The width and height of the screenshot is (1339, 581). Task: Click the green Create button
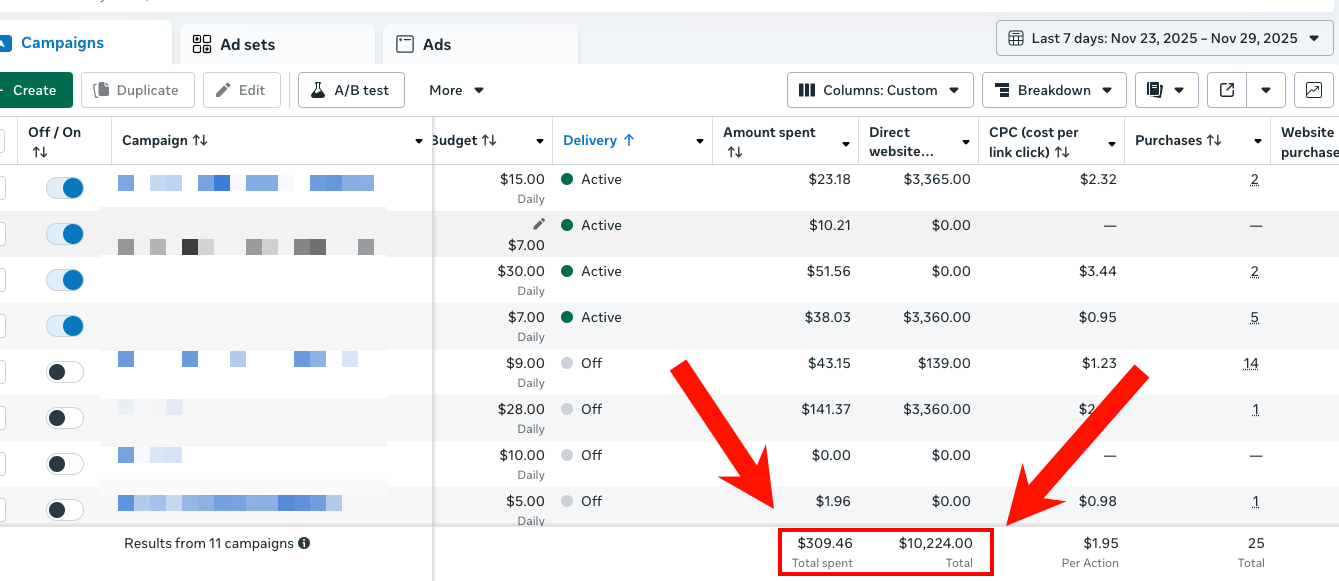[x=34, y=90]
